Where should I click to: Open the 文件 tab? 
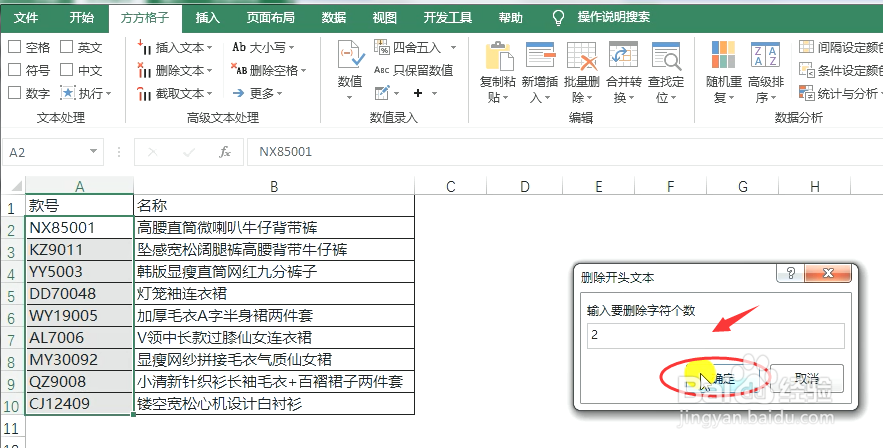[x=26, y=17]
